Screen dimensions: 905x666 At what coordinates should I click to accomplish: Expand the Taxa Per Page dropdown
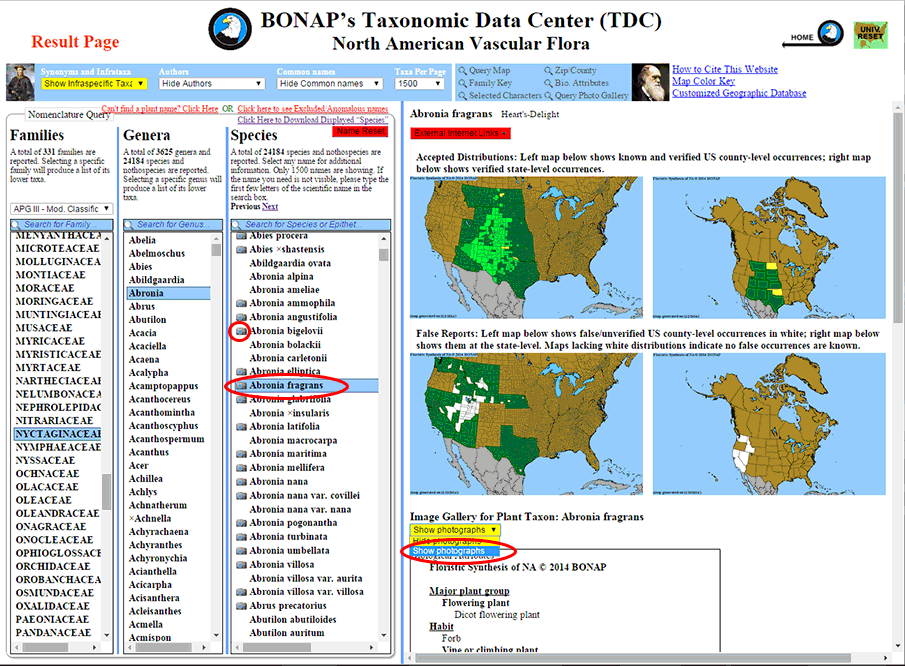click(421, 84)
